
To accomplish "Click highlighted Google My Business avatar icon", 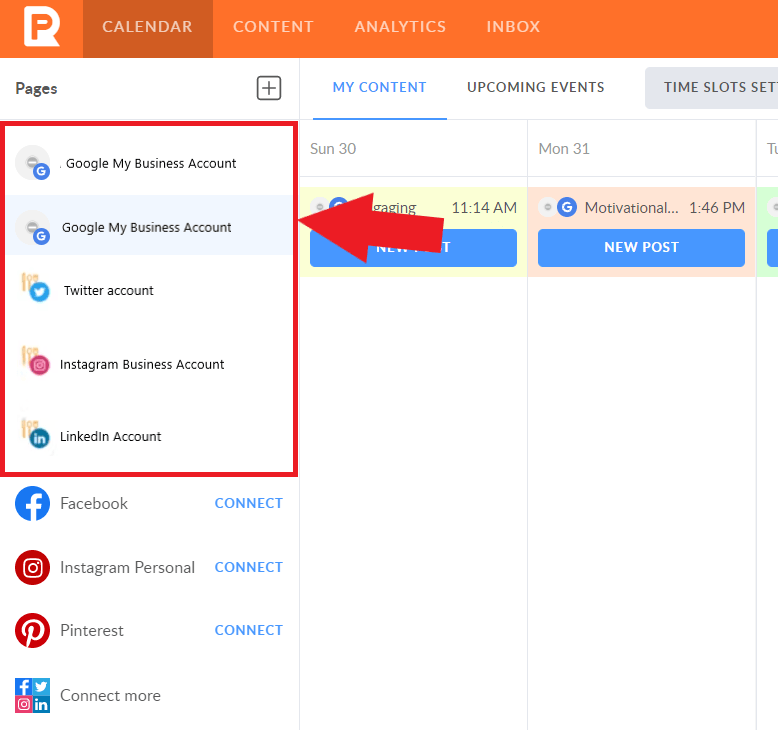I will pyautogui.click(x=33, y=227).
